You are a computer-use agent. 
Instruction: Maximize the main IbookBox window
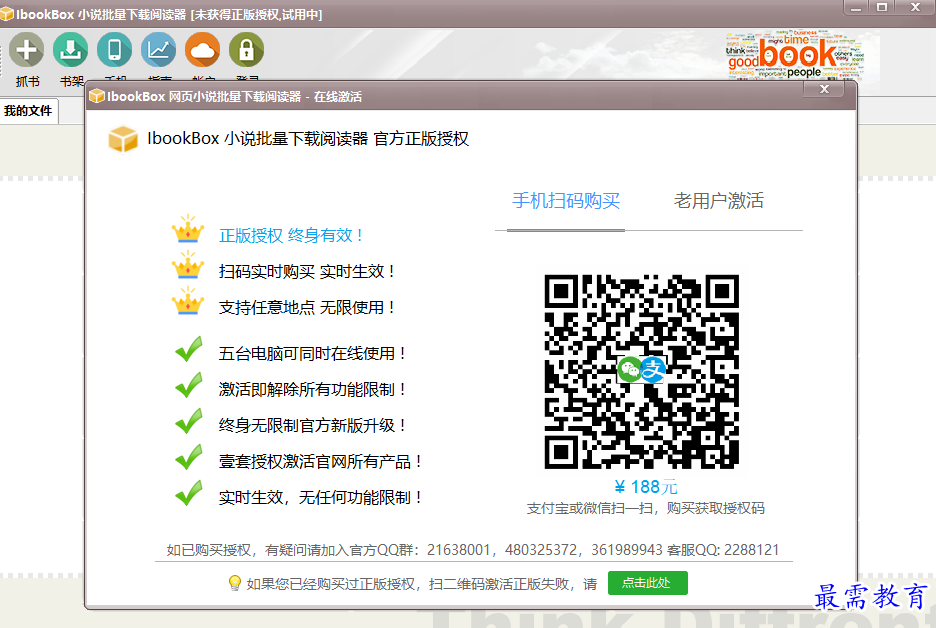point(882,7)
